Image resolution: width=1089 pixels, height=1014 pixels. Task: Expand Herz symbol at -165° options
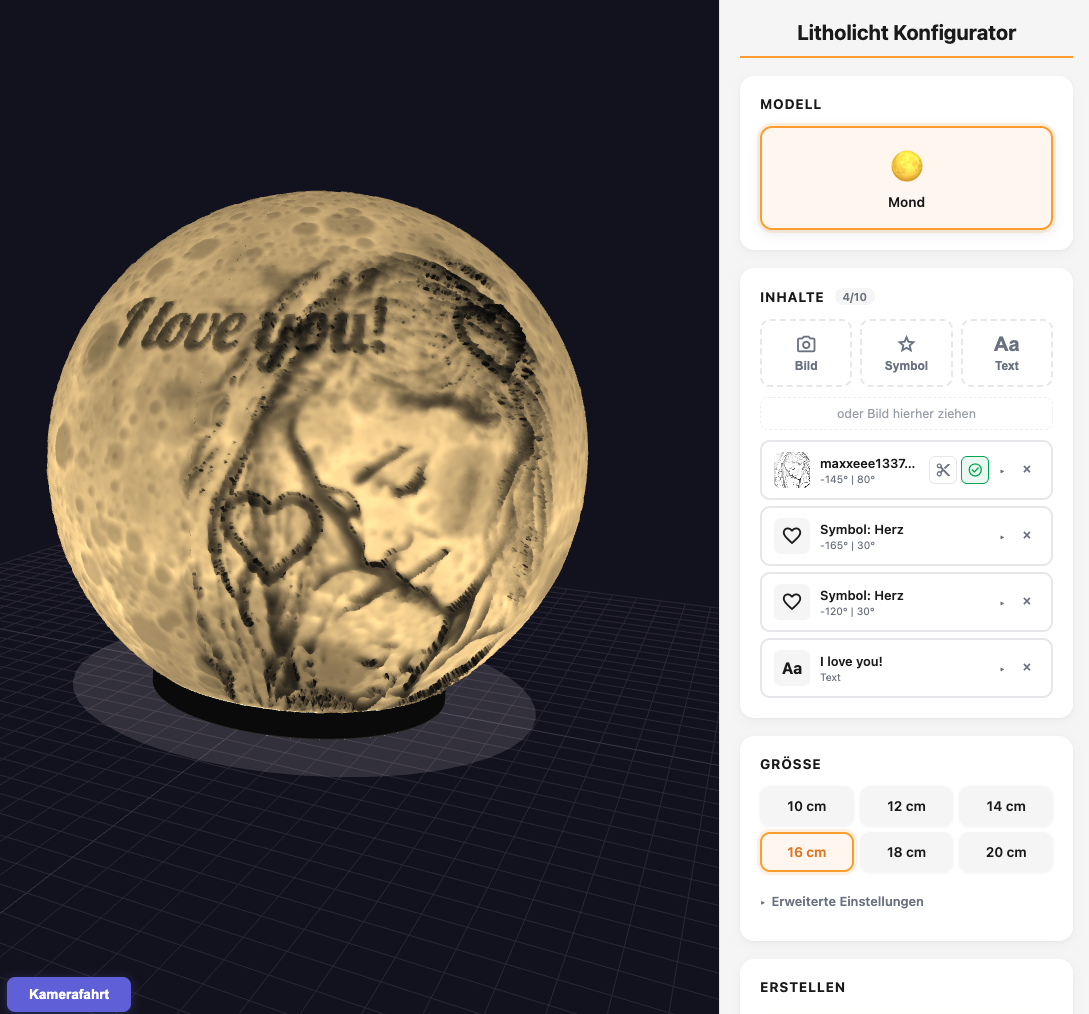coord(1001,537)
